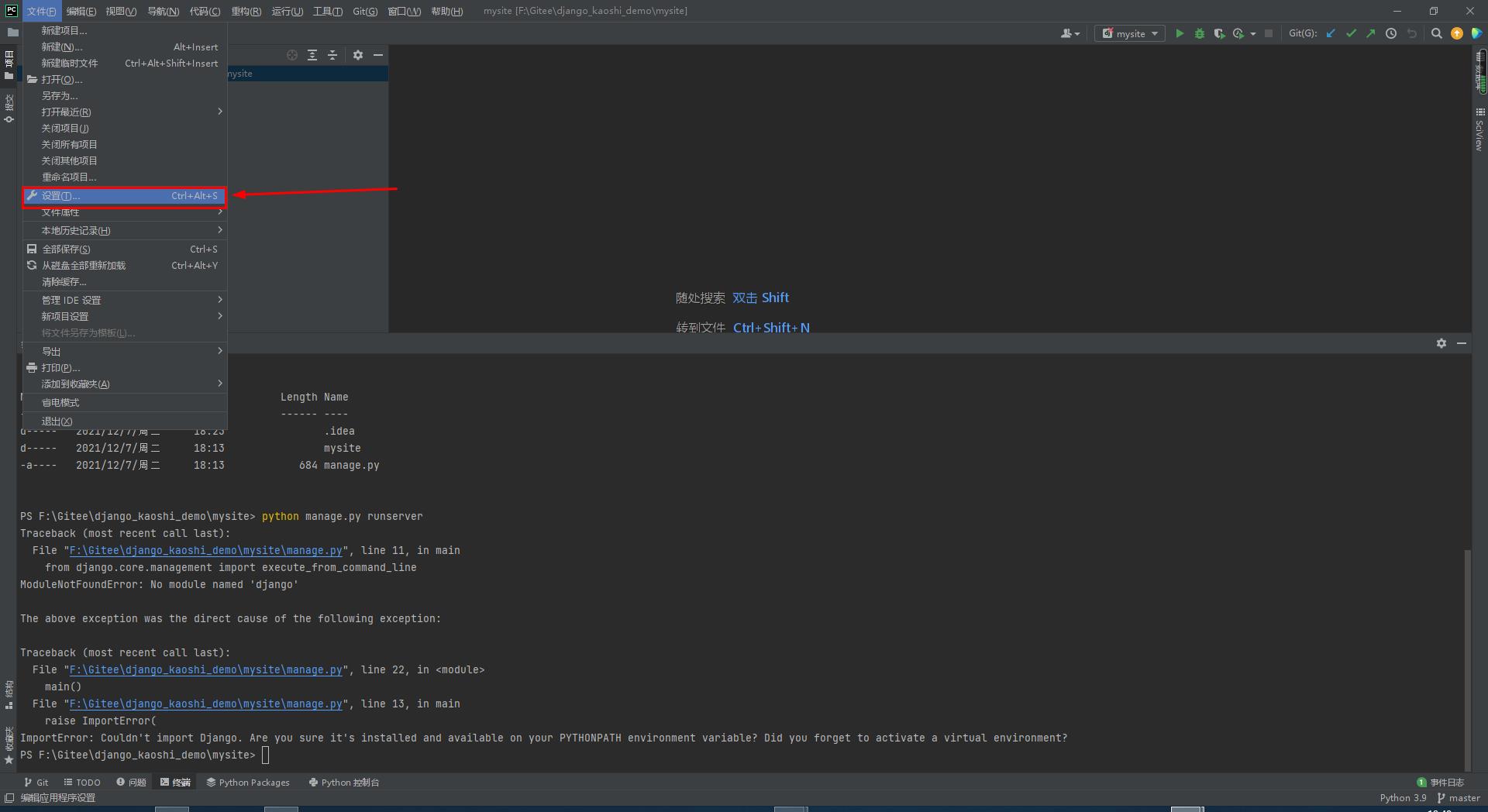Commit changes with Git checkmark icon
The height and width of the screenshot is (812, 1488).
point(1352,33)
